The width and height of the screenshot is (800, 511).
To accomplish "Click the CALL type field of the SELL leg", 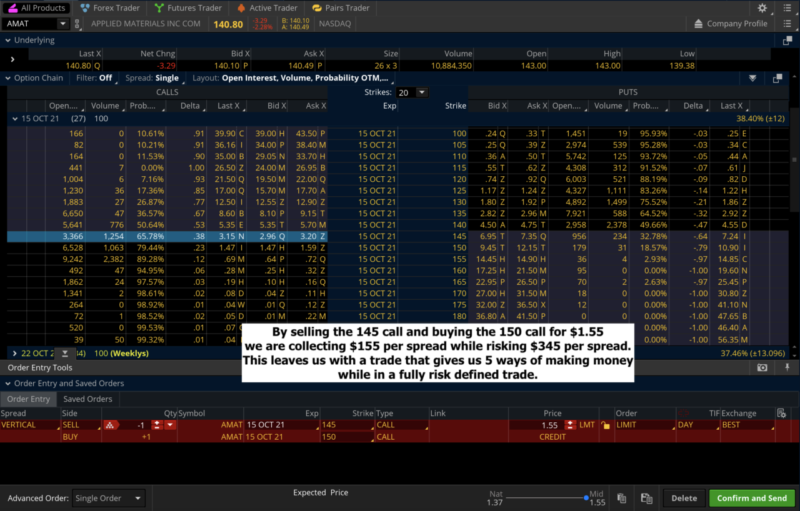I will (x=402, y=425).
